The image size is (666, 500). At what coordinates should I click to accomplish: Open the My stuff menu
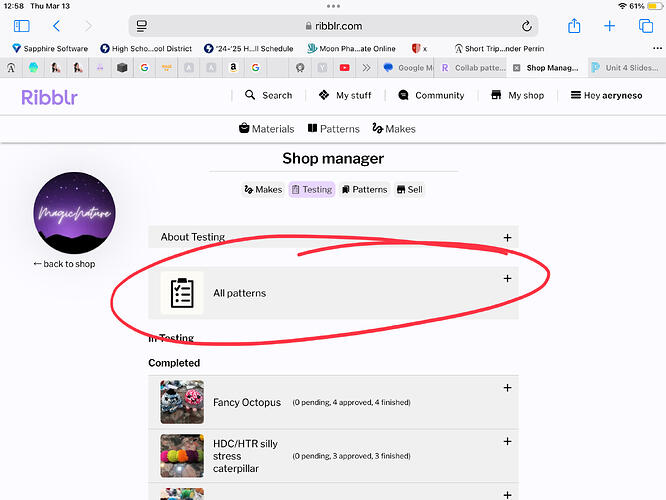pos(345,95)
